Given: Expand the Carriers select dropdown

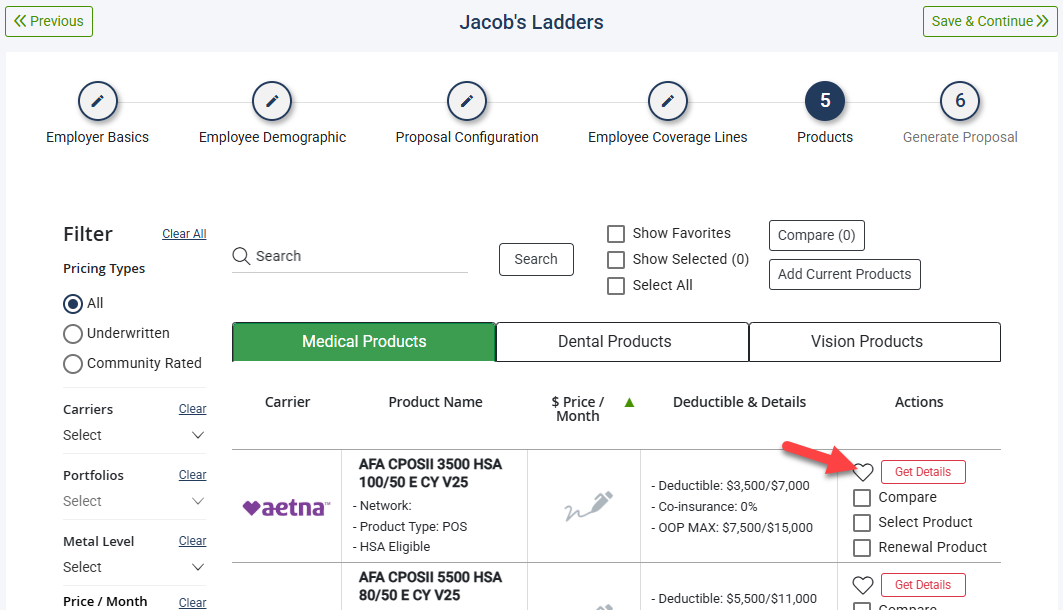Looking at the screenshot, I should point(134,435).
